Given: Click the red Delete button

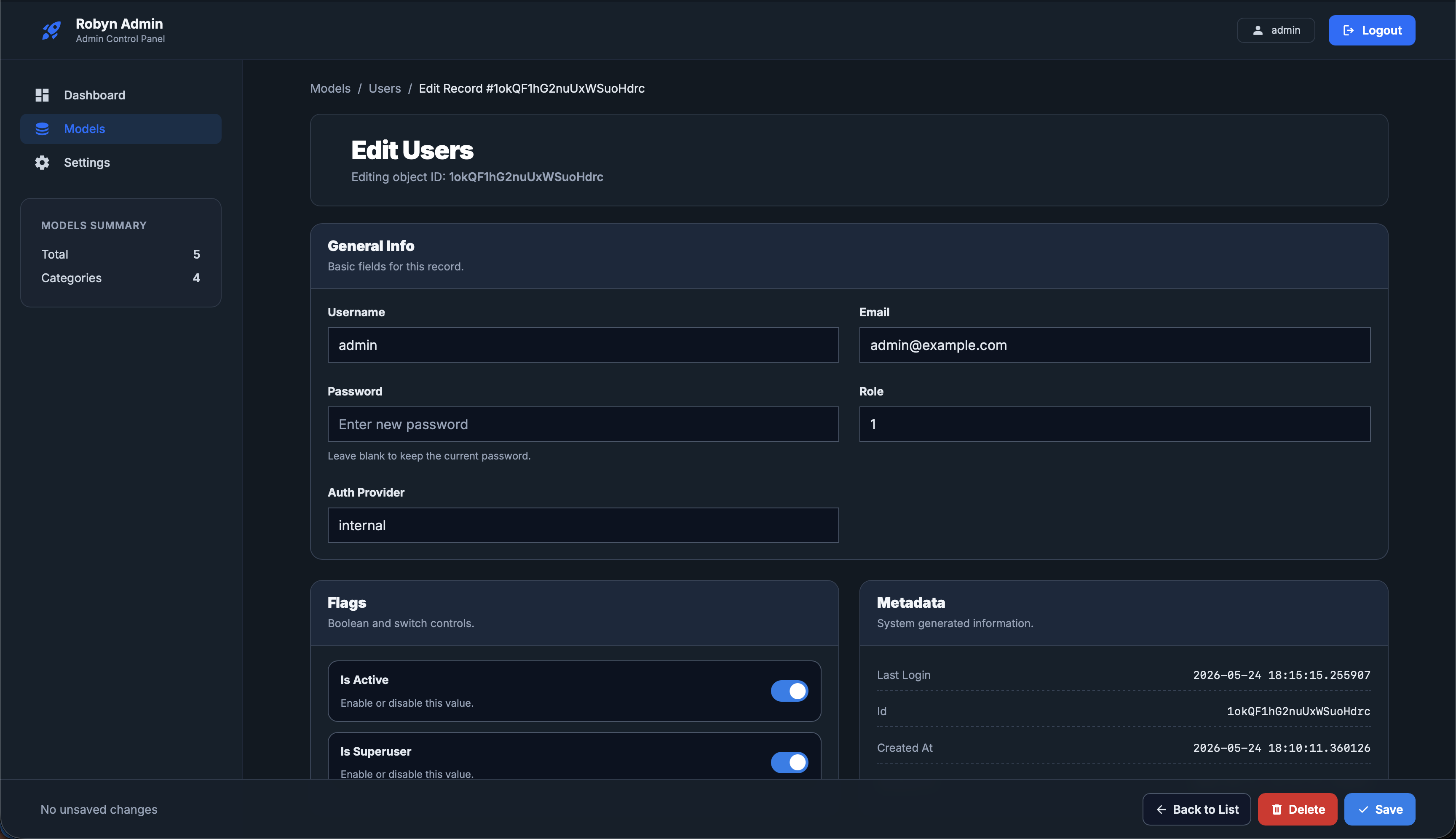Looking at the screenshot, I should click(1298, 810).
